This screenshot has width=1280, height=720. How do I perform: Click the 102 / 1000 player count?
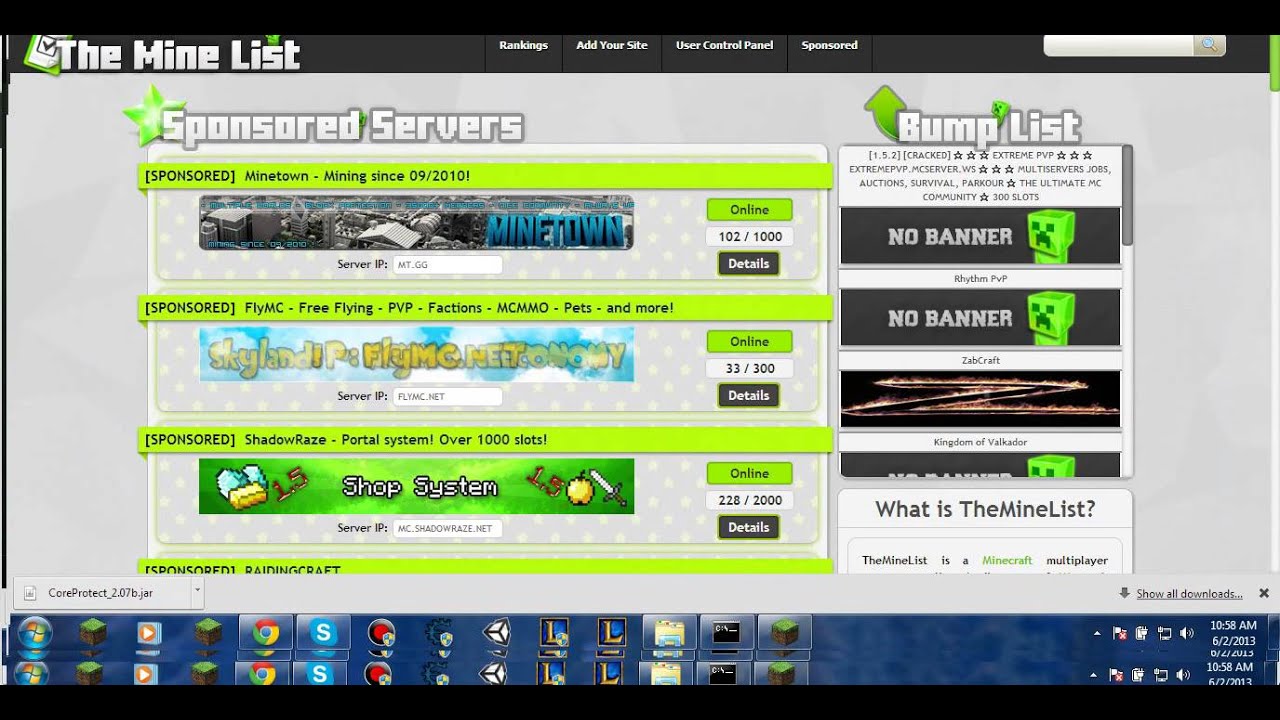[x=749, y=237]
